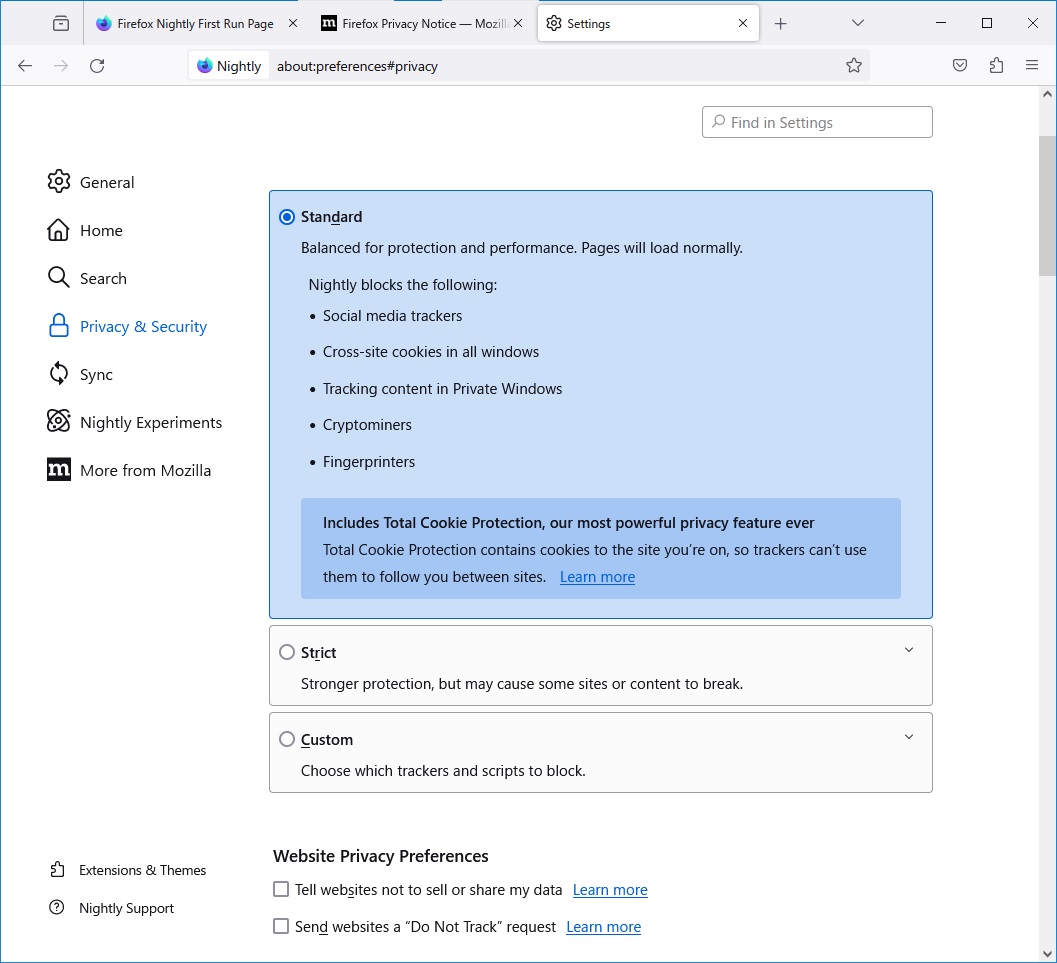Click the Find in Settings search field
The image size is (1057, 963).
click(x=817, y=122)
